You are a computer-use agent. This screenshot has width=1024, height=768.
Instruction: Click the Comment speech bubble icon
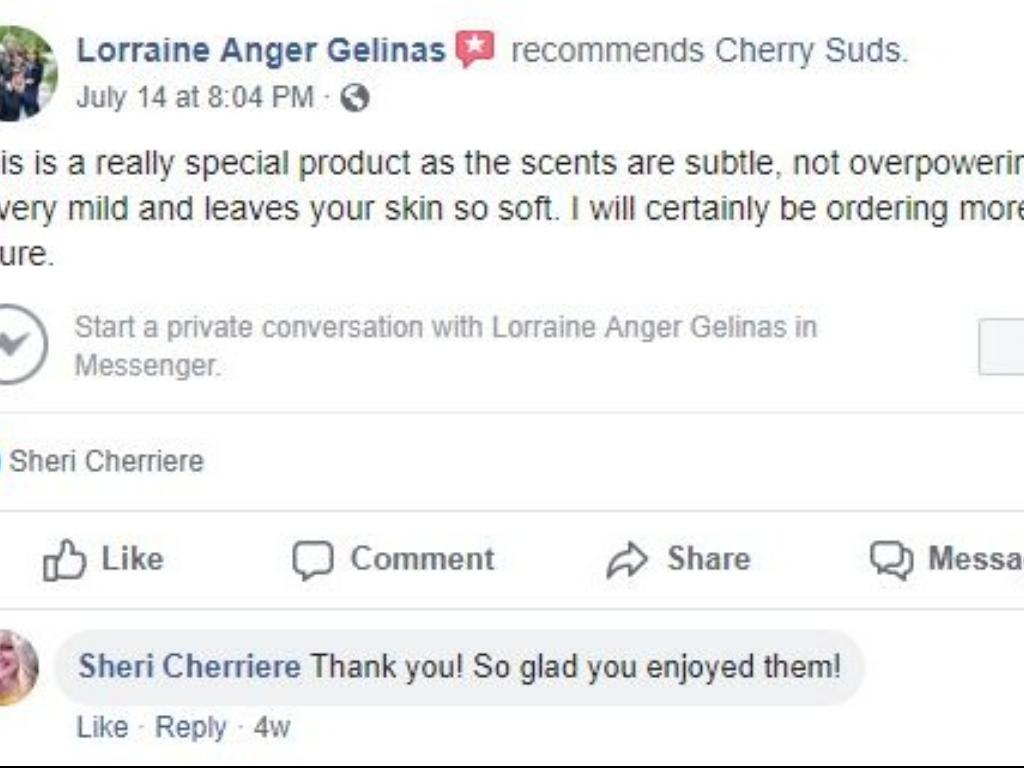tap(312, 560)
